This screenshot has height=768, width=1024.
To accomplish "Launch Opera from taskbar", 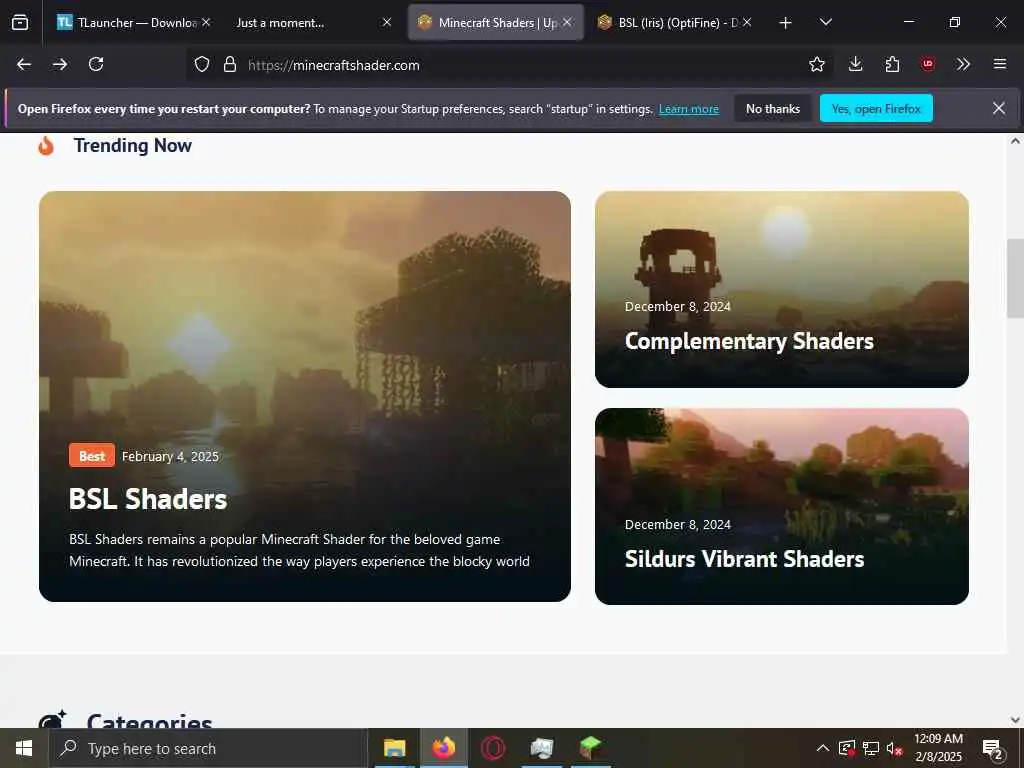I will coord(492,748).
